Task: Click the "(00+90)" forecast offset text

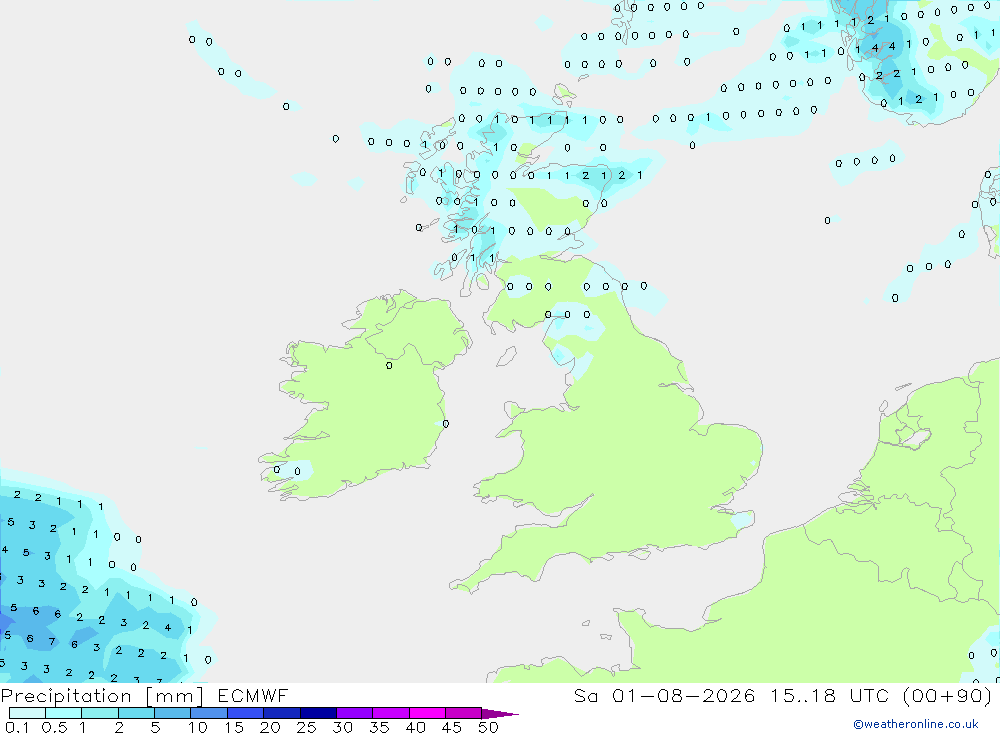Action: pos(948,695)
